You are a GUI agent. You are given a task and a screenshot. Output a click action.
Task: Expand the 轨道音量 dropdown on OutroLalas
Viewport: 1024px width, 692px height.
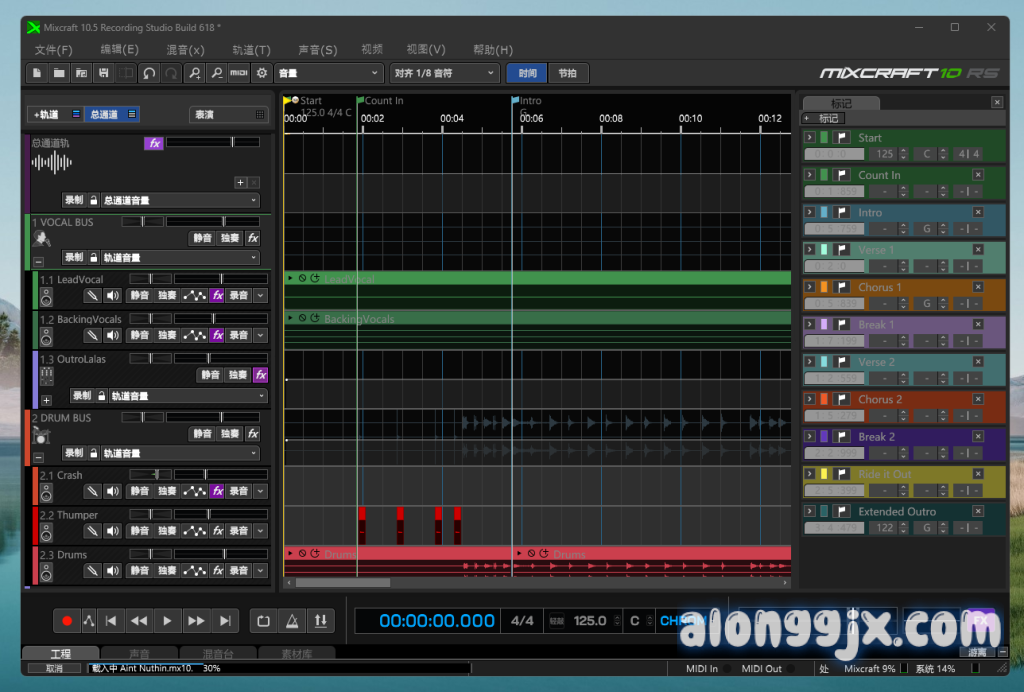(x=184, y=396)
